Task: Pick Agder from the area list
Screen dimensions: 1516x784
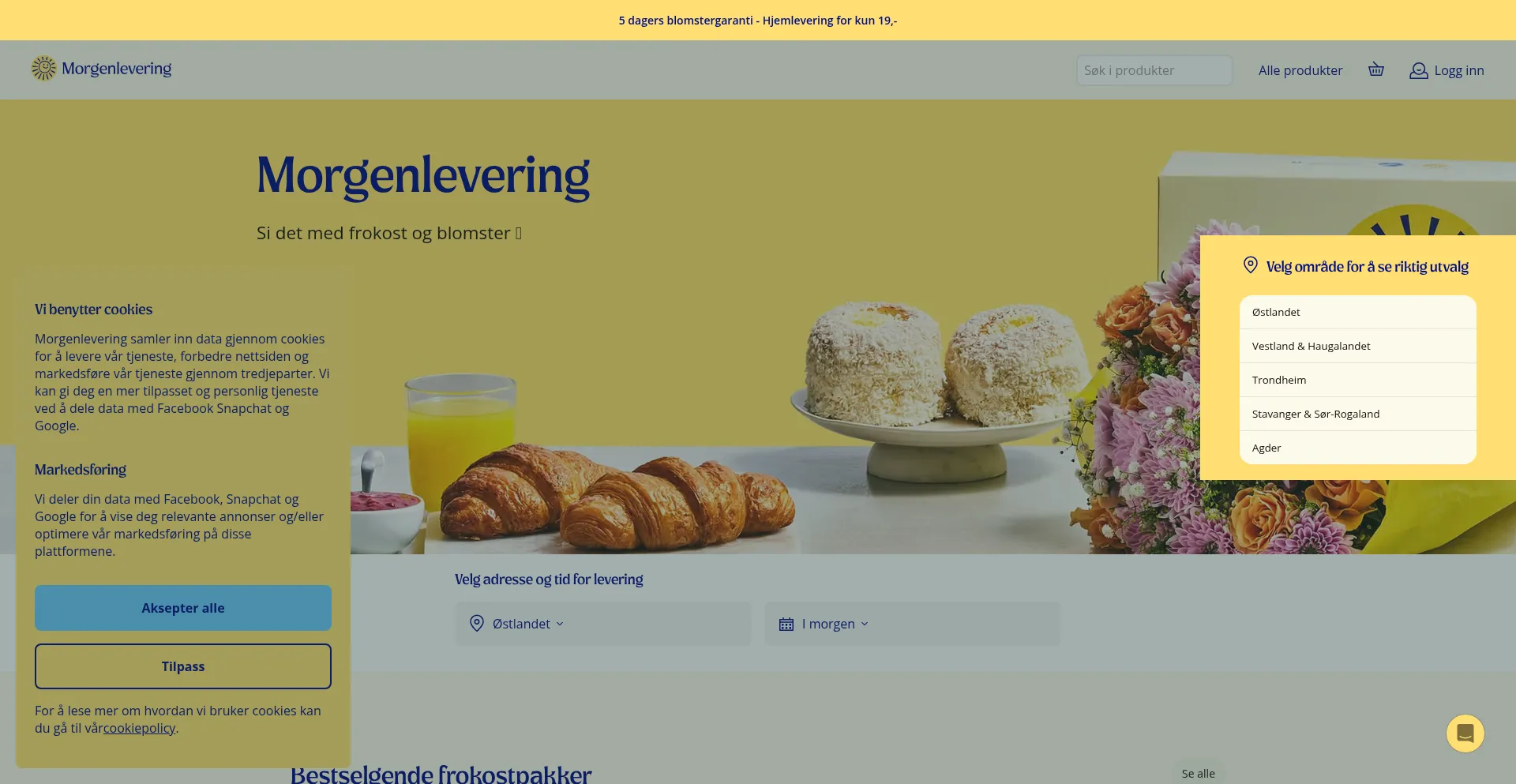Action: point(1358,448)
